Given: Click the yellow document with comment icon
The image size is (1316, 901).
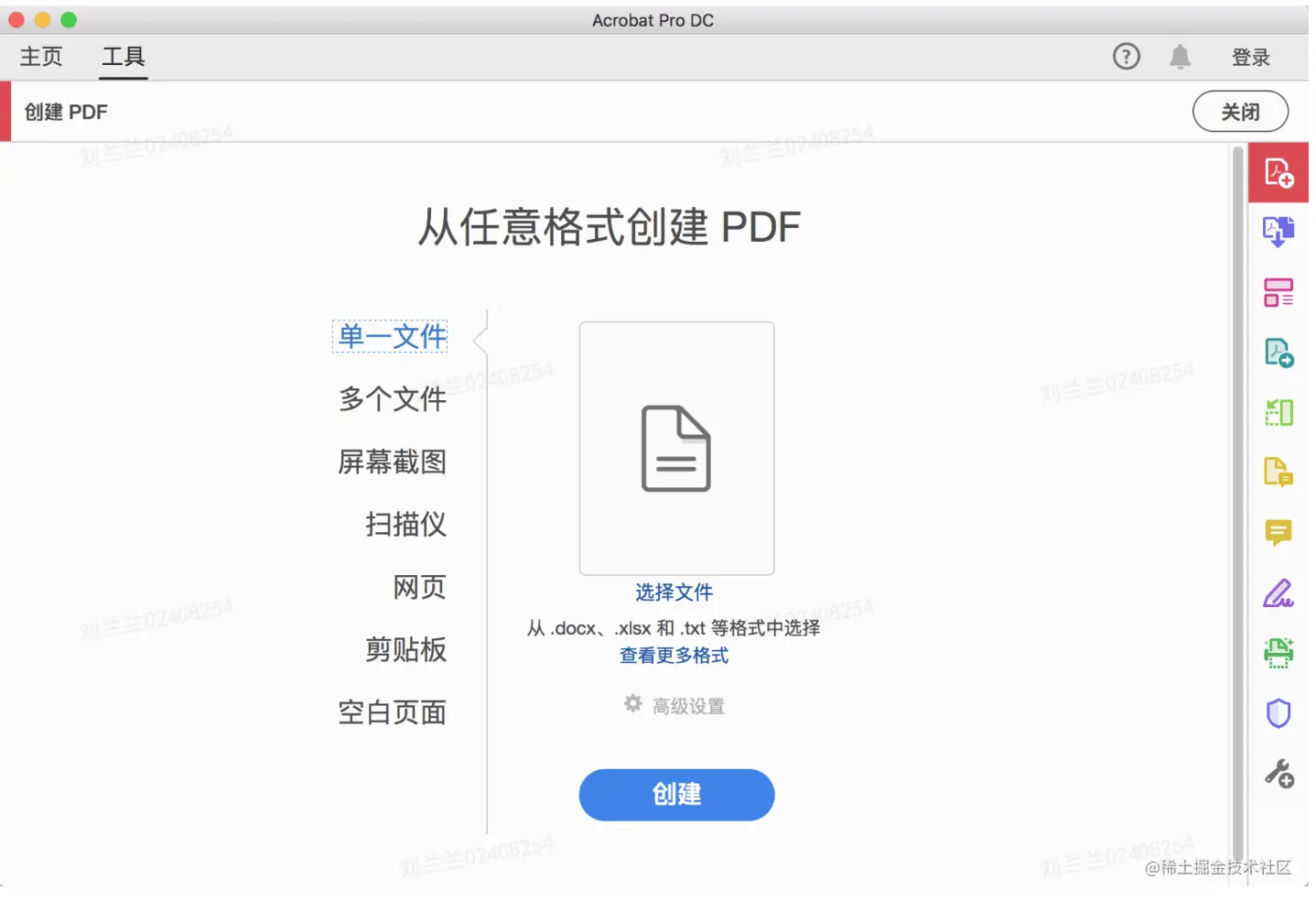Looking at the screenshot, I should tap(1278, 472).
